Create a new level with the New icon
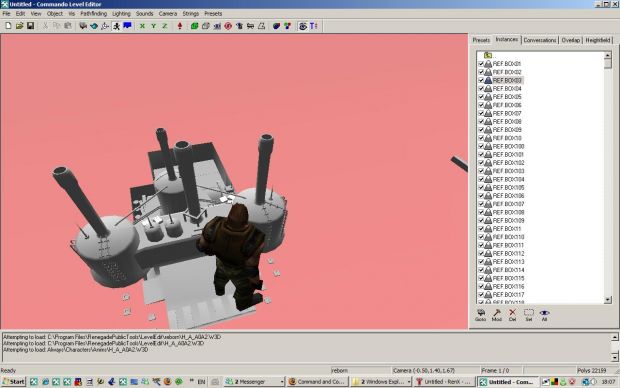This screenshot has width=620, height=388. 8,26
